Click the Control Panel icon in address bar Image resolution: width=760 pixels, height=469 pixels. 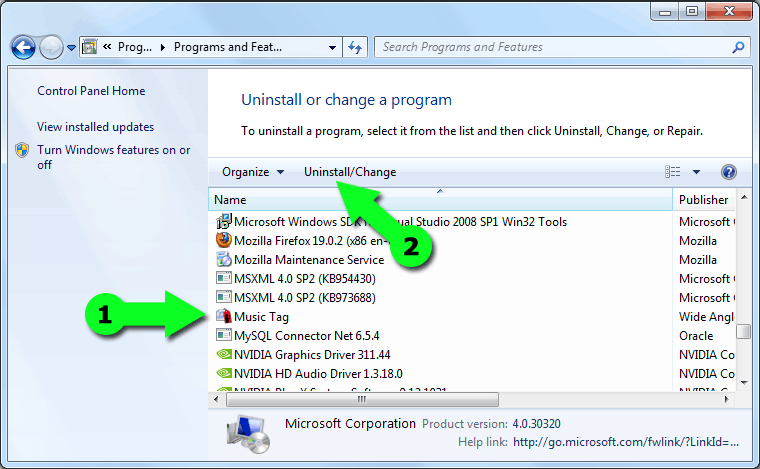click(89, 47)
